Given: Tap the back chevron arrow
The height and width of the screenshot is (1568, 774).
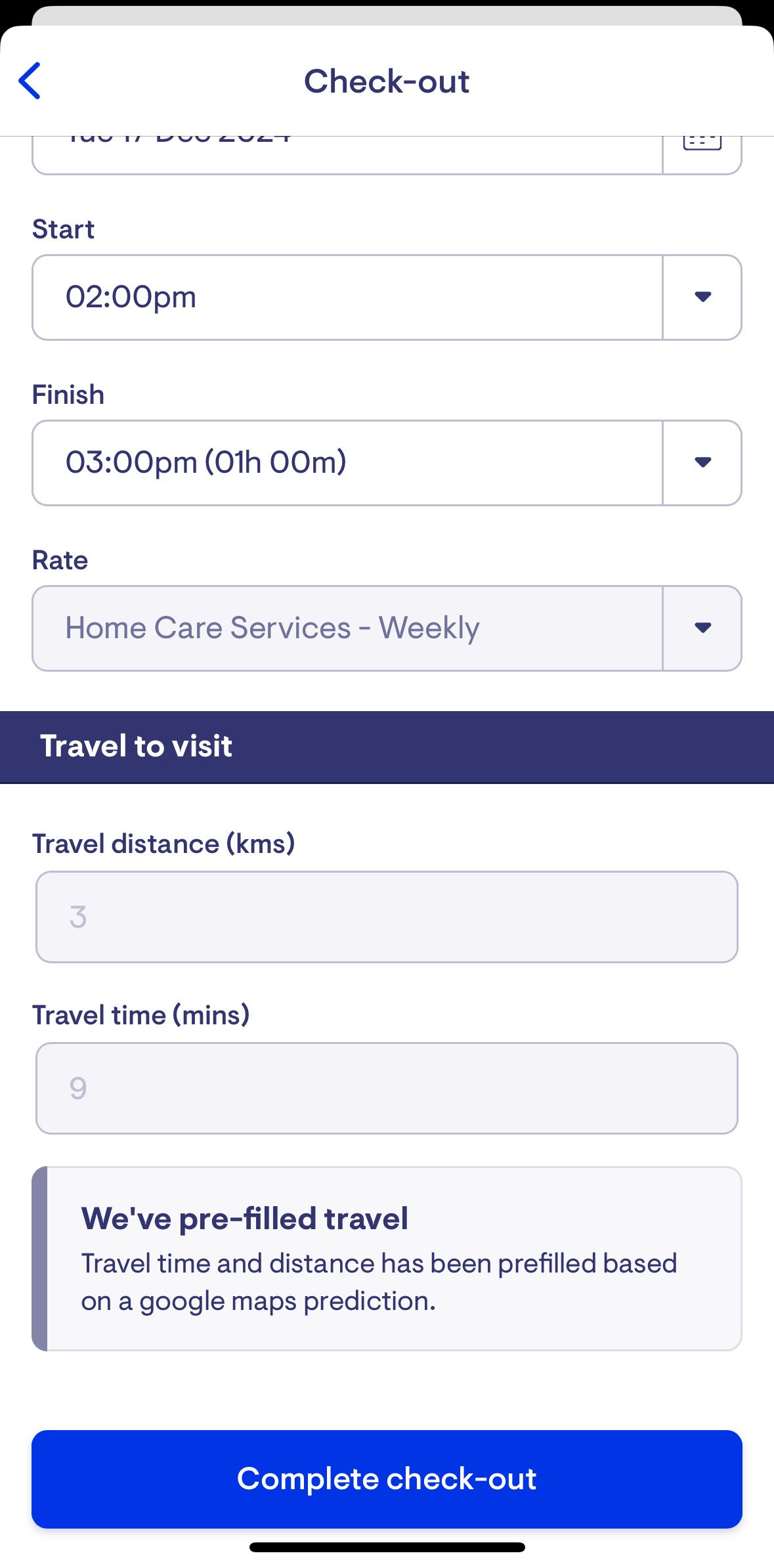Looking at the screenshot, I should coord(30,81).
